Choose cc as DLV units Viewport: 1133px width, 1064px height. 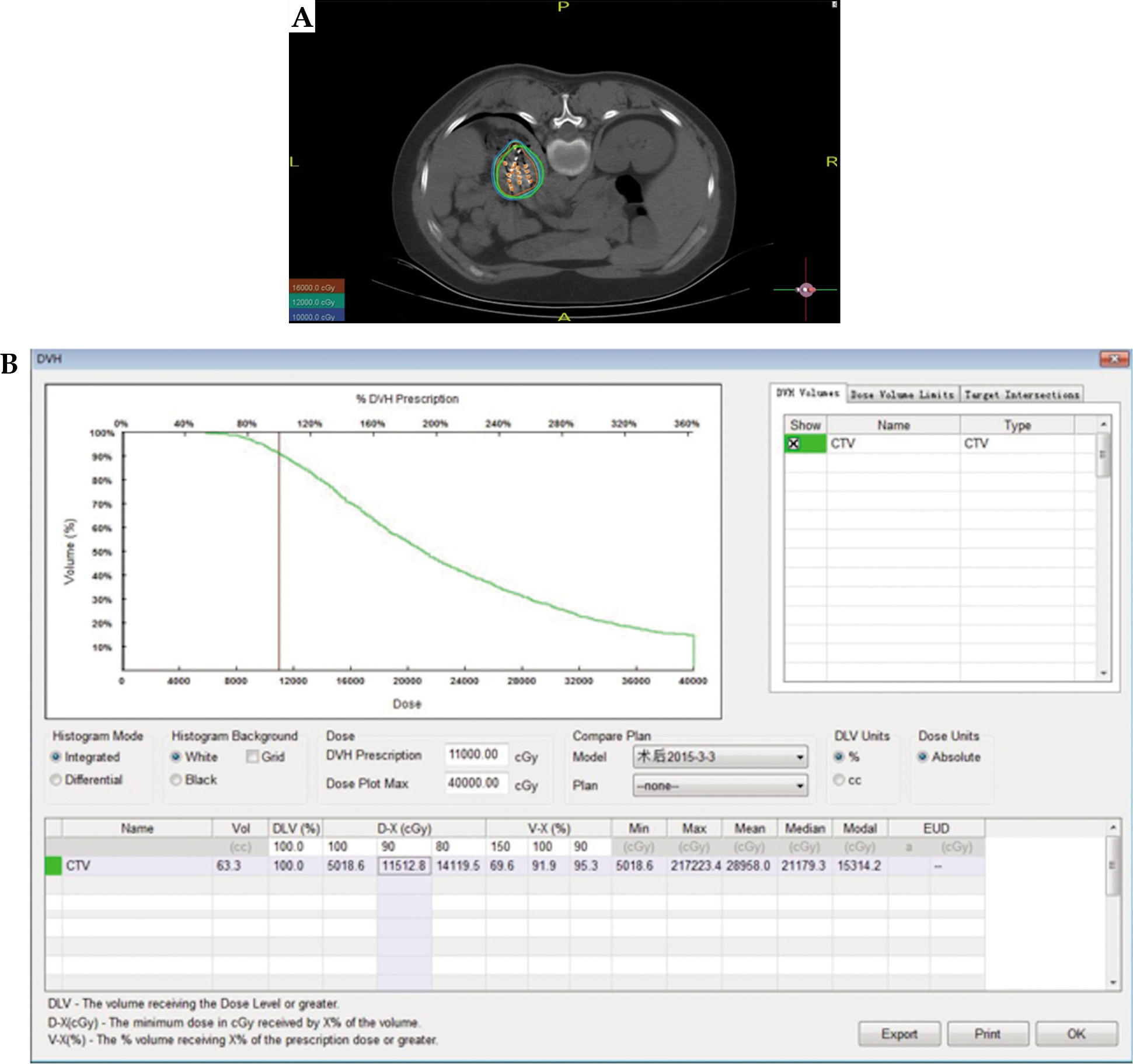pos(839,780)
